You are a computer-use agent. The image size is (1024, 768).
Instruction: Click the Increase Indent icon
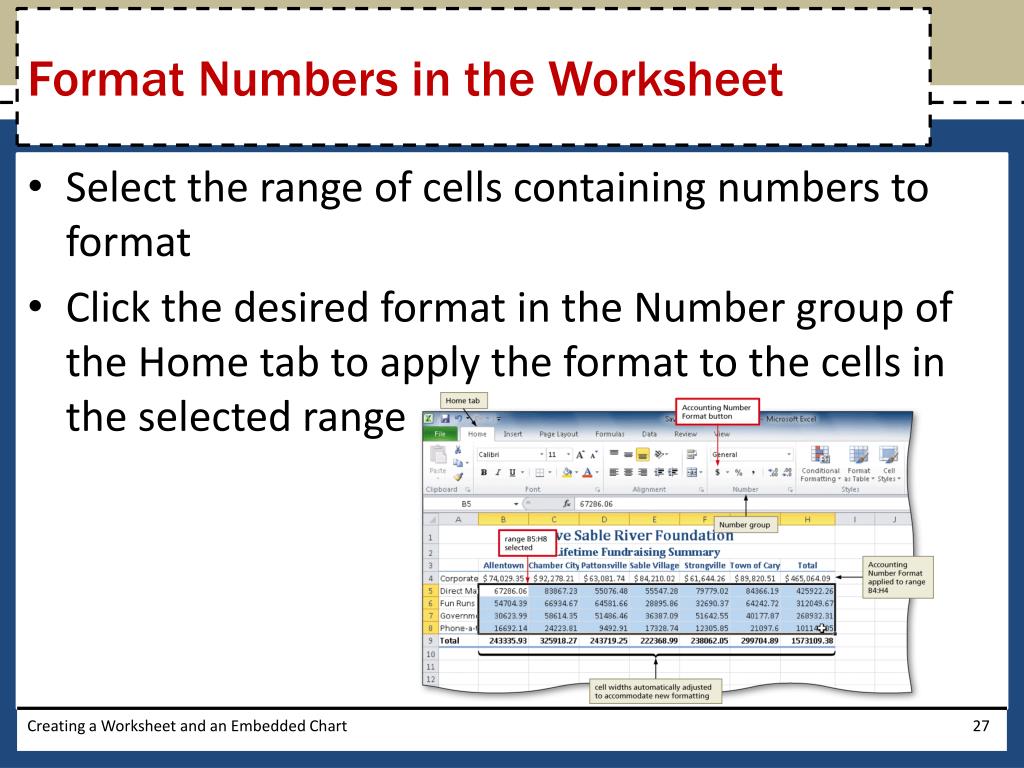click(x=673, y=472)
